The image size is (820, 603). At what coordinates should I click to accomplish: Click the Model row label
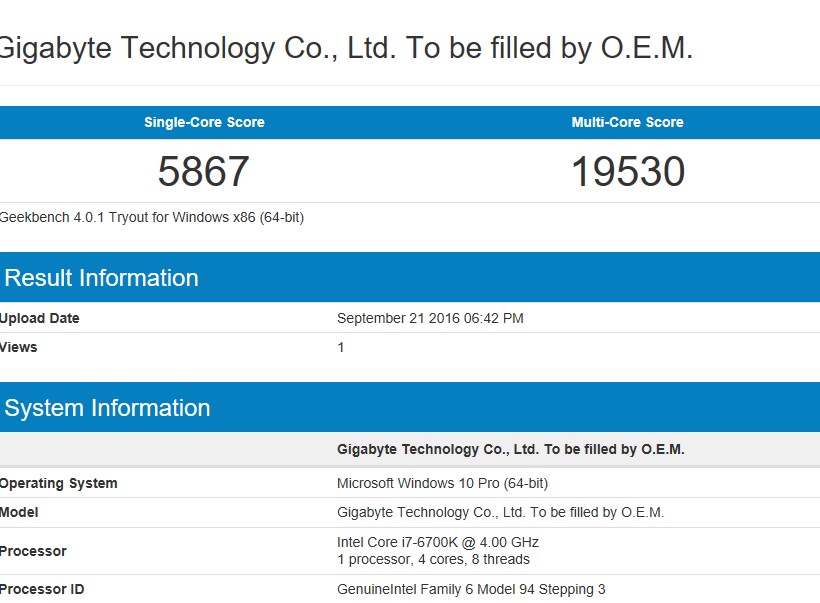pyautogui.click(x=19, y=512)
